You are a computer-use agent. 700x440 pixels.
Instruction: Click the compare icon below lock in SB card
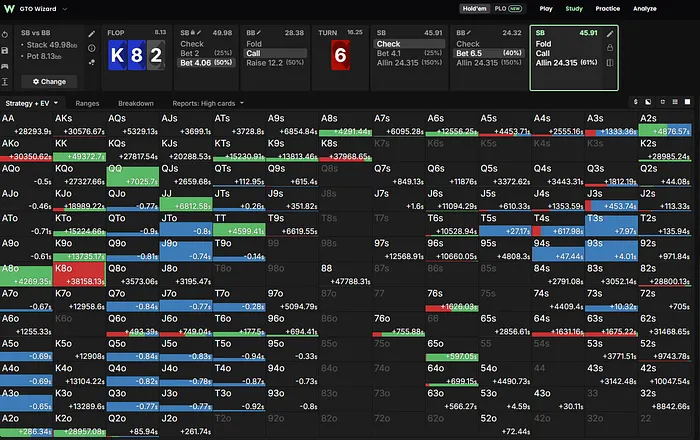point(610,62)
